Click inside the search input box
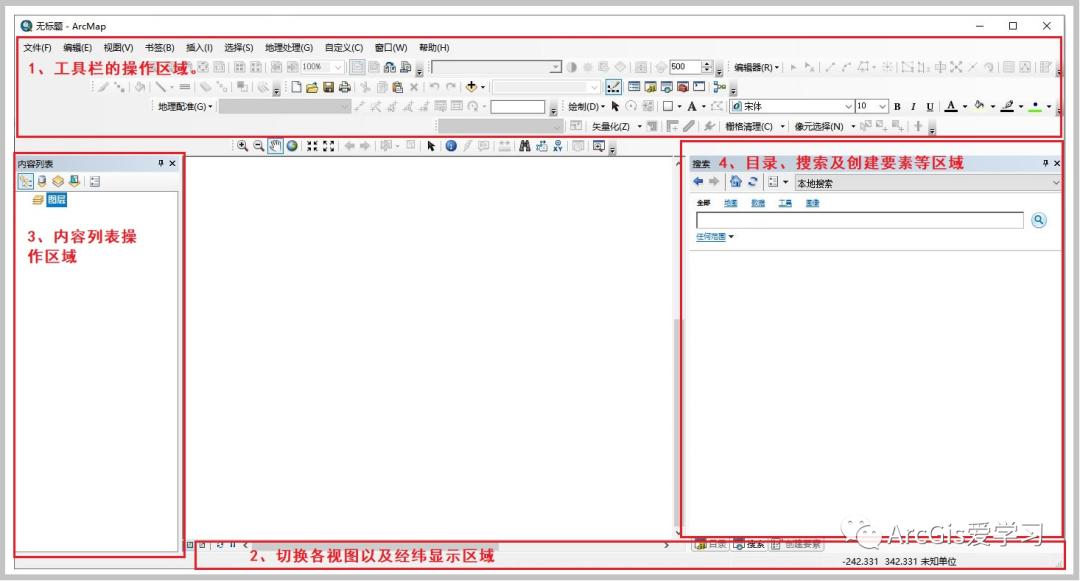 (x=860, y=220)
